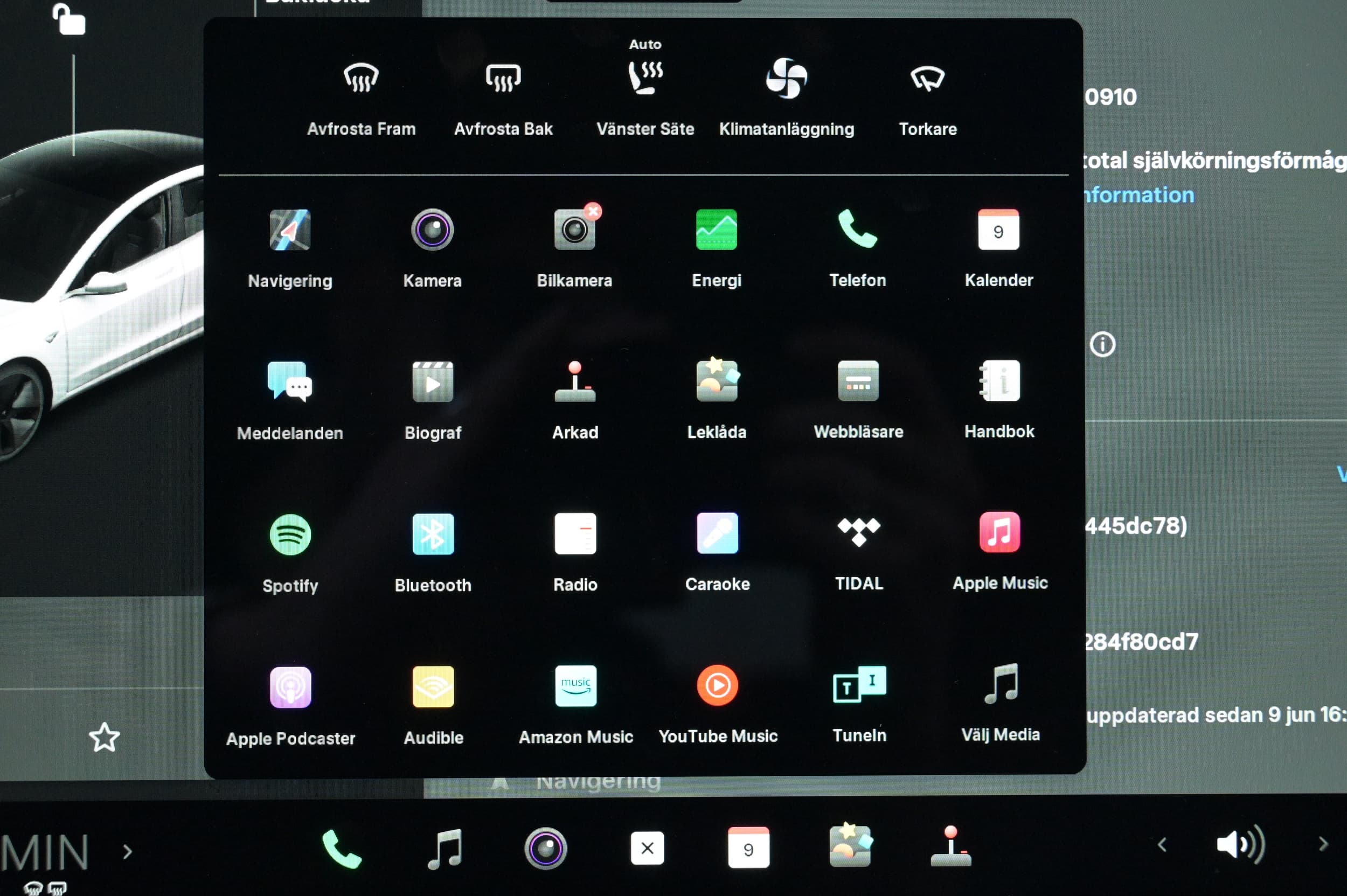Tap the toybox icon in bottom dock
Viewport: 1347px width, 896px height.
click(850, 846)
